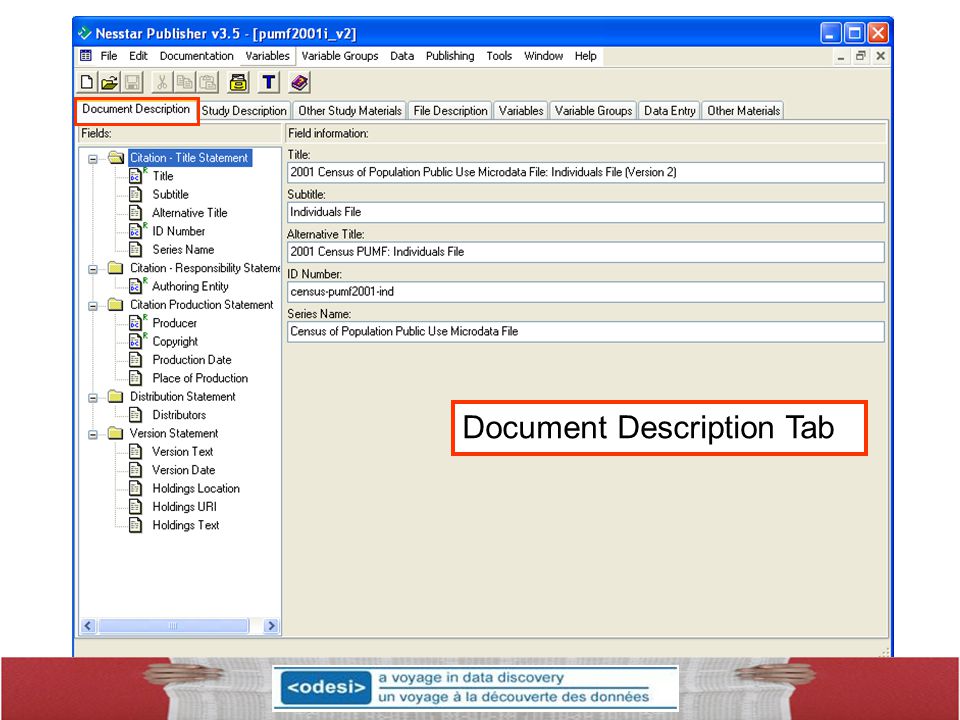Open the File menu
Viewport: 960px width, 720px height.
click(109, 56)
